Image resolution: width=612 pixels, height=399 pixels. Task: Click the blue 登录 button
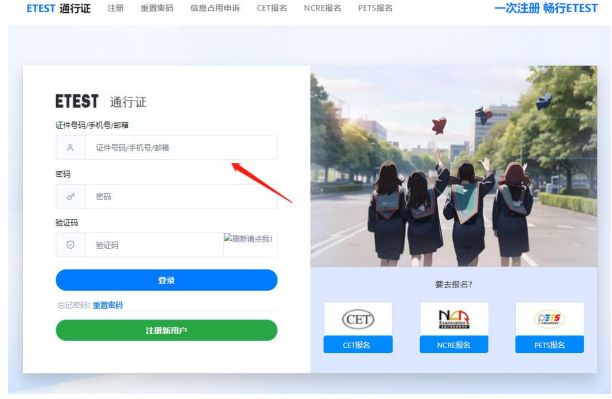167,280
